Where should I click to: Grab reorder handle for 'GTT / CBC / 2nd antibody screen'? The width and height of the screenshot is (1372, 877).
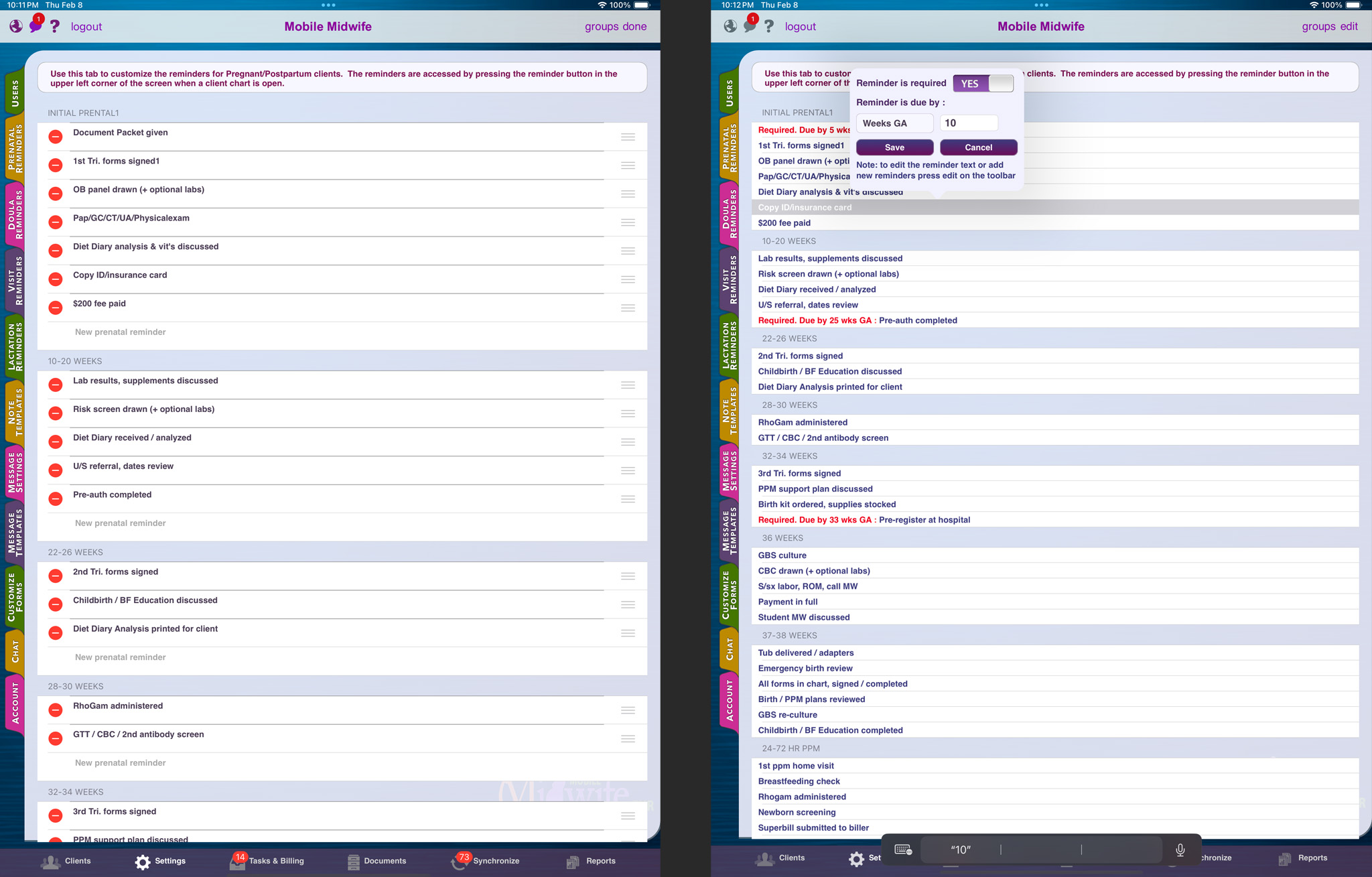click(x=628, y=738)
